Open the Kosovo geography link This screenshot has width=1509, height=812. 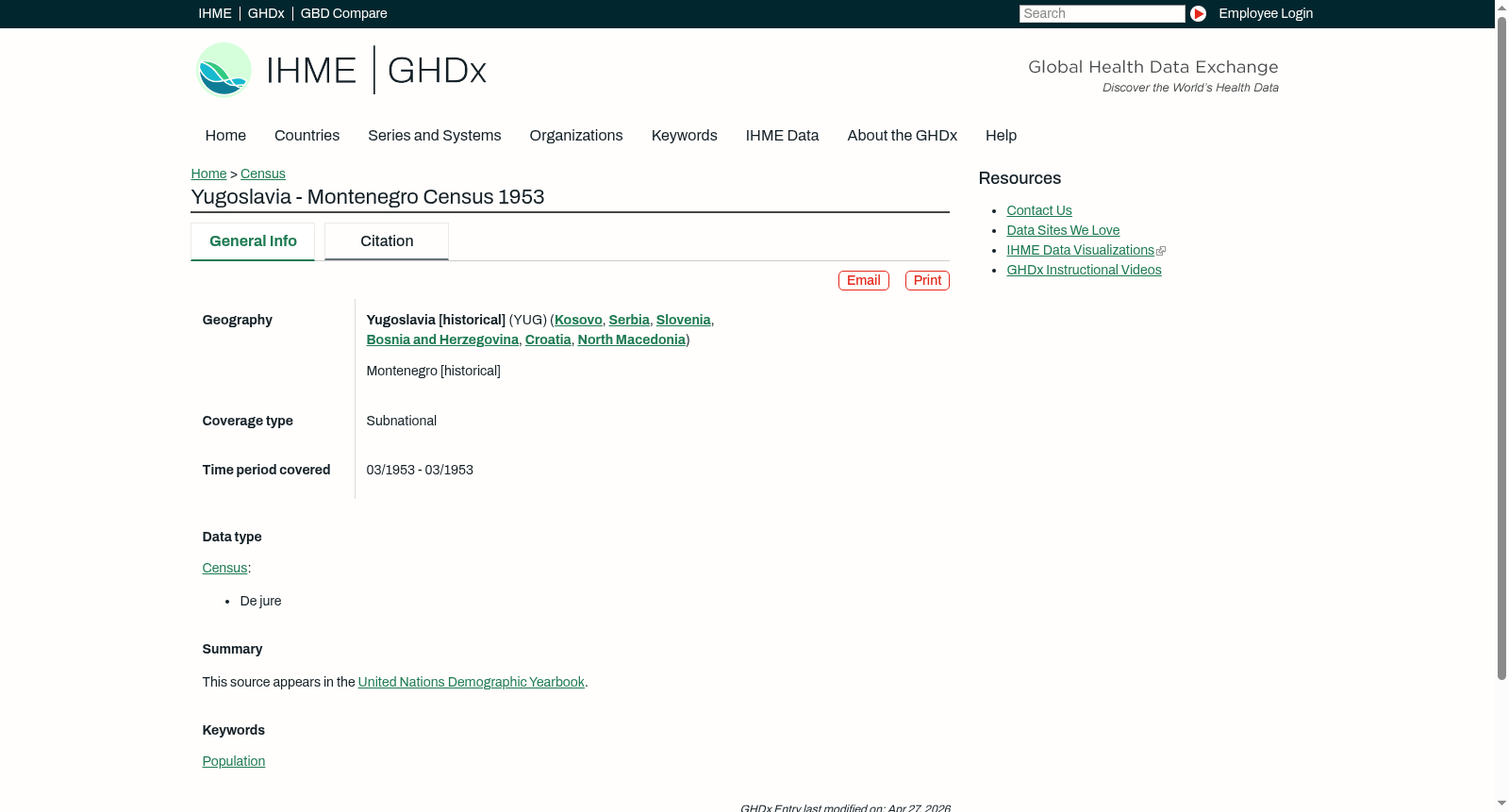point(578,320)
